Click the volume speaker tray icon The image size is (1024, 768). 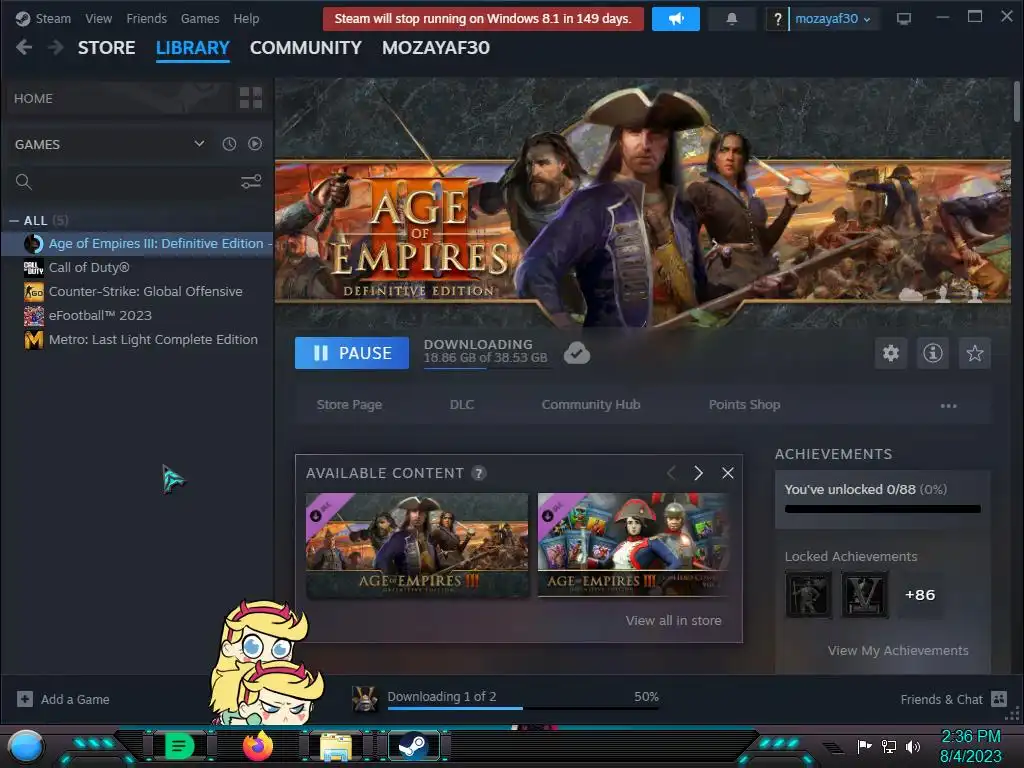point(913,746)
